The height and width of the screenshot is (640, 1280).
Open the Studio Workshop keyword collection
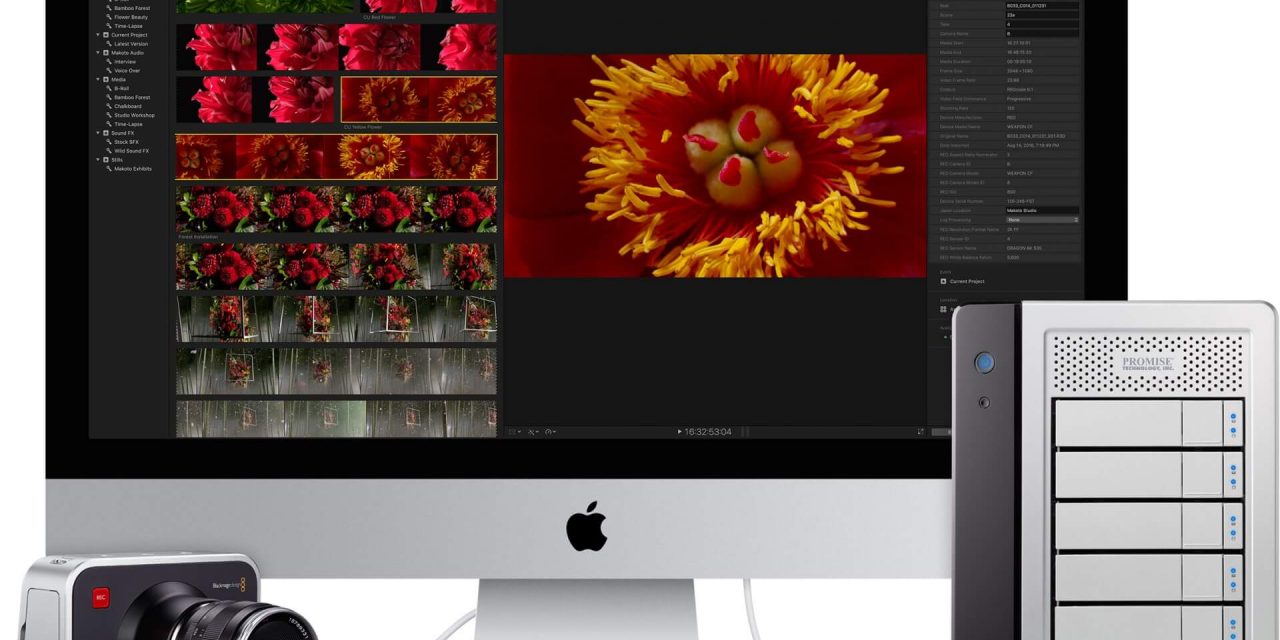[x=134, y=115]
